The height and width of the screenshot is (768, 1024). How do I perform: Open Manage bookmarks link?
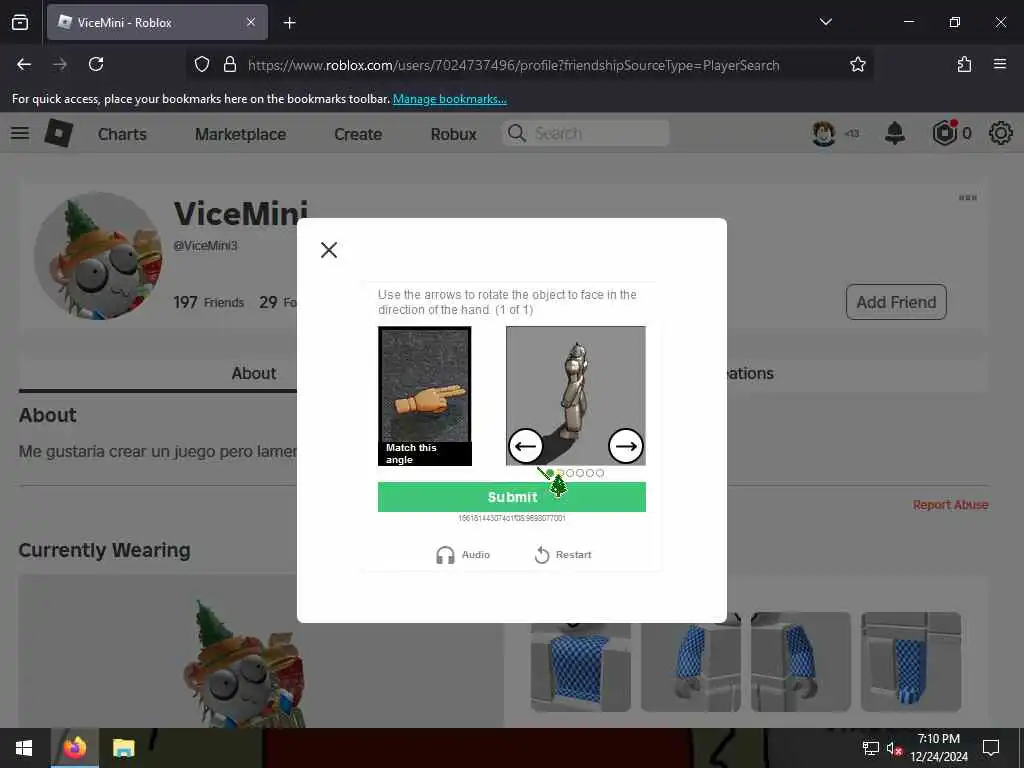click(449, 99)
